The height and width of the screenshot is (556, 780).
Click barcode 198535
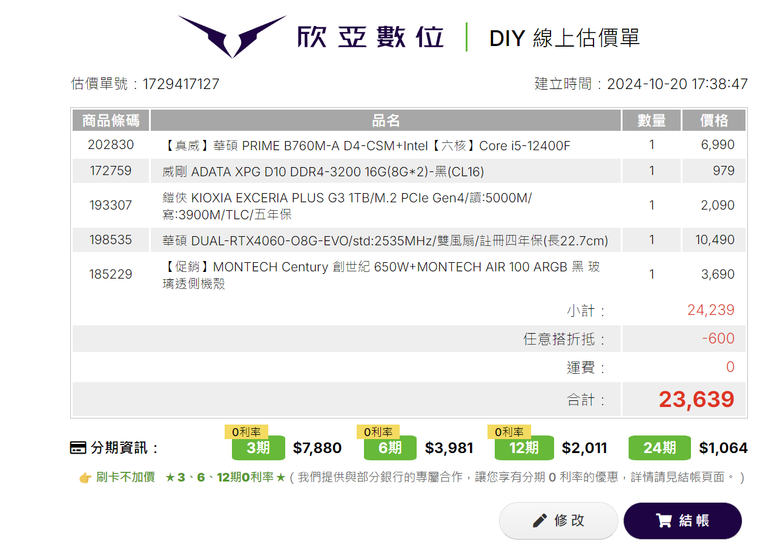[110, 240]
